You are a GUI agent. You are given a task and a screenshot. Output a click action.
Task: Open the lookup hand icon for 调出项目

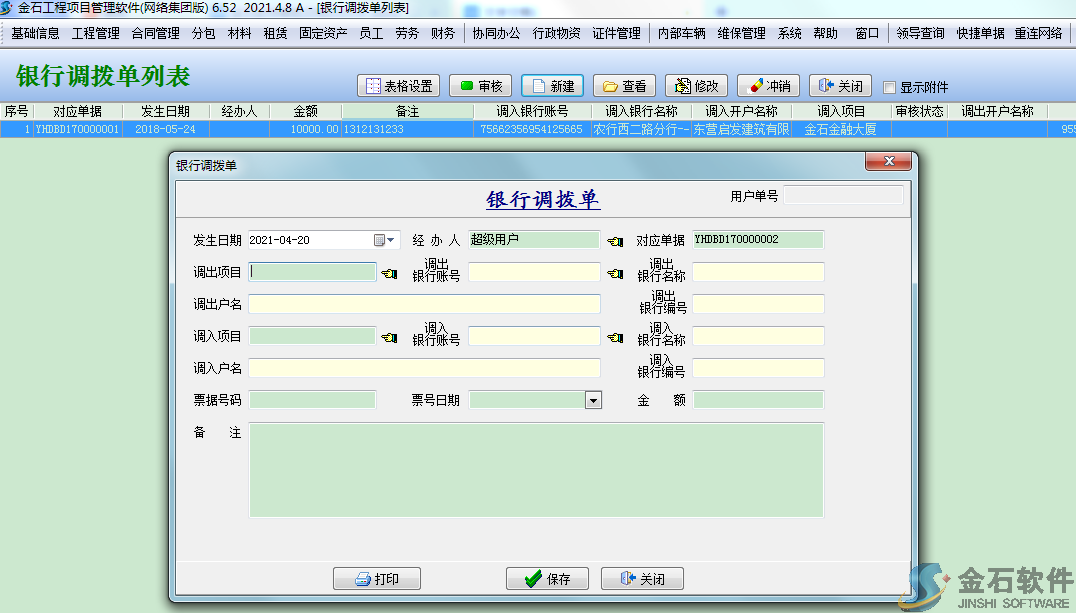coord(389,273)
